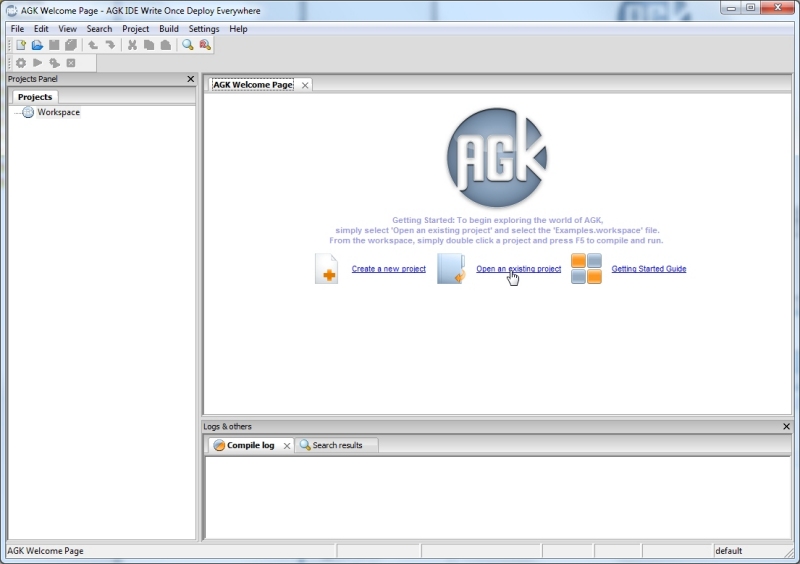Click the Undo arrow icon
The height and width of the screenshot is (564, 800).
(93, 45)
